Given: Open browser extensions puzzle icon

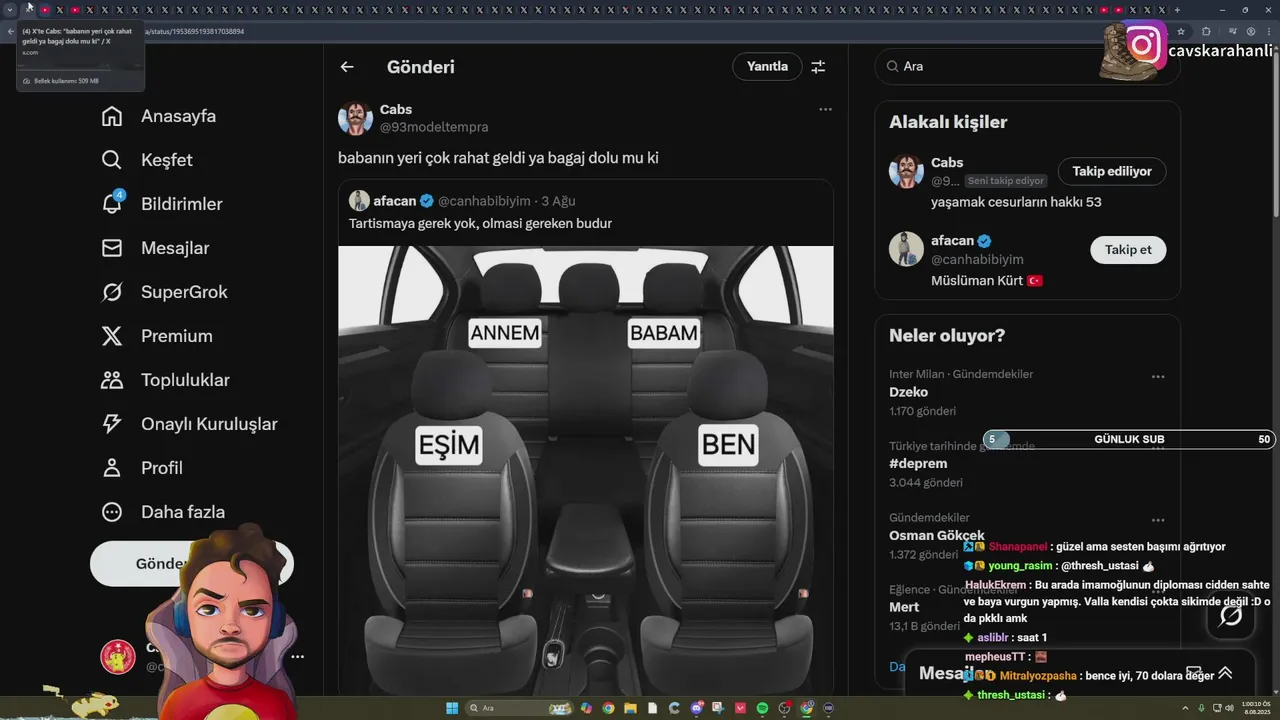Looking at the screenshot, I should tap(1206, 31).
